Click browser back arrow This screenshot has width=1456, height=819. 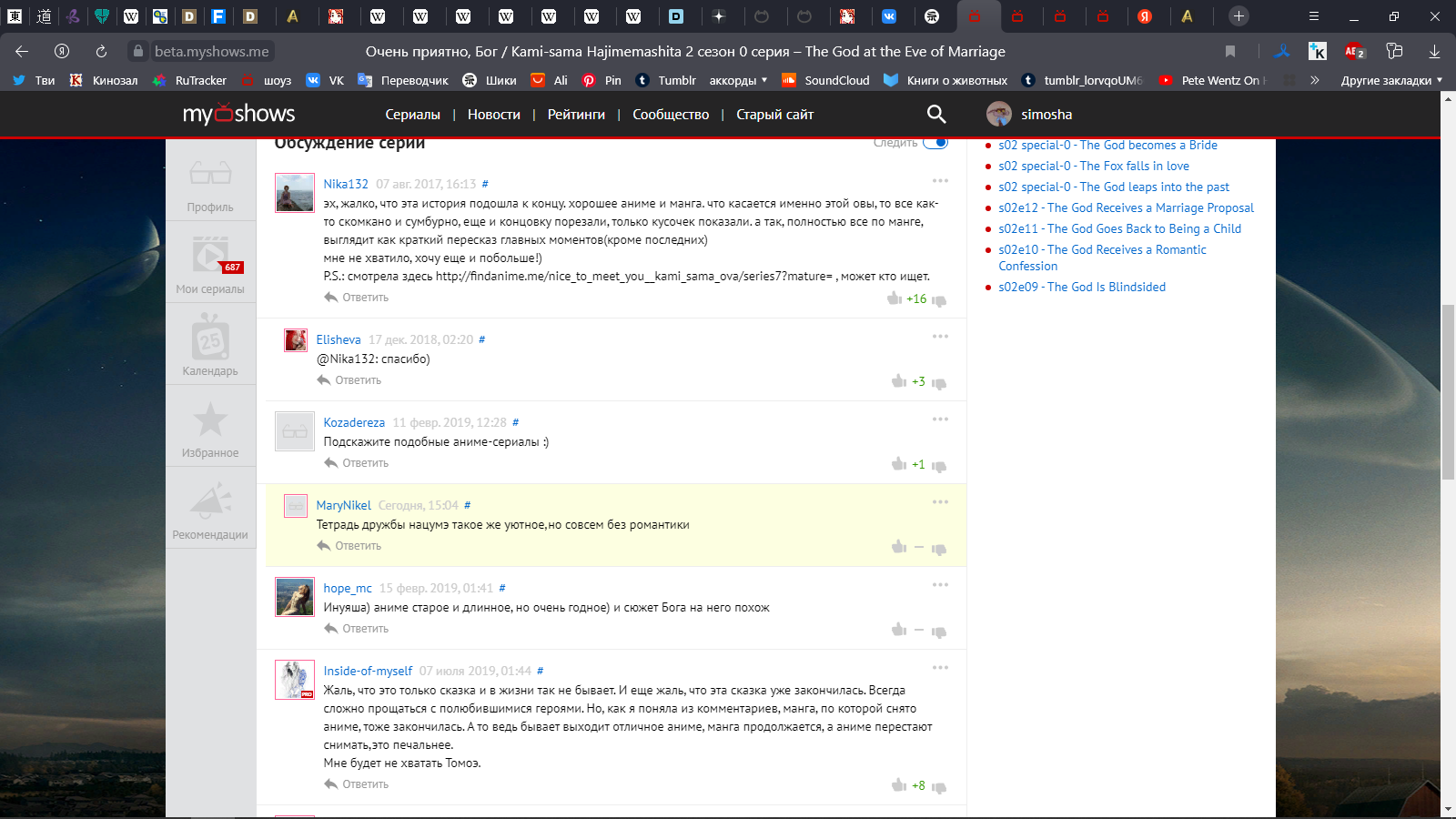(x=22, y=51)
